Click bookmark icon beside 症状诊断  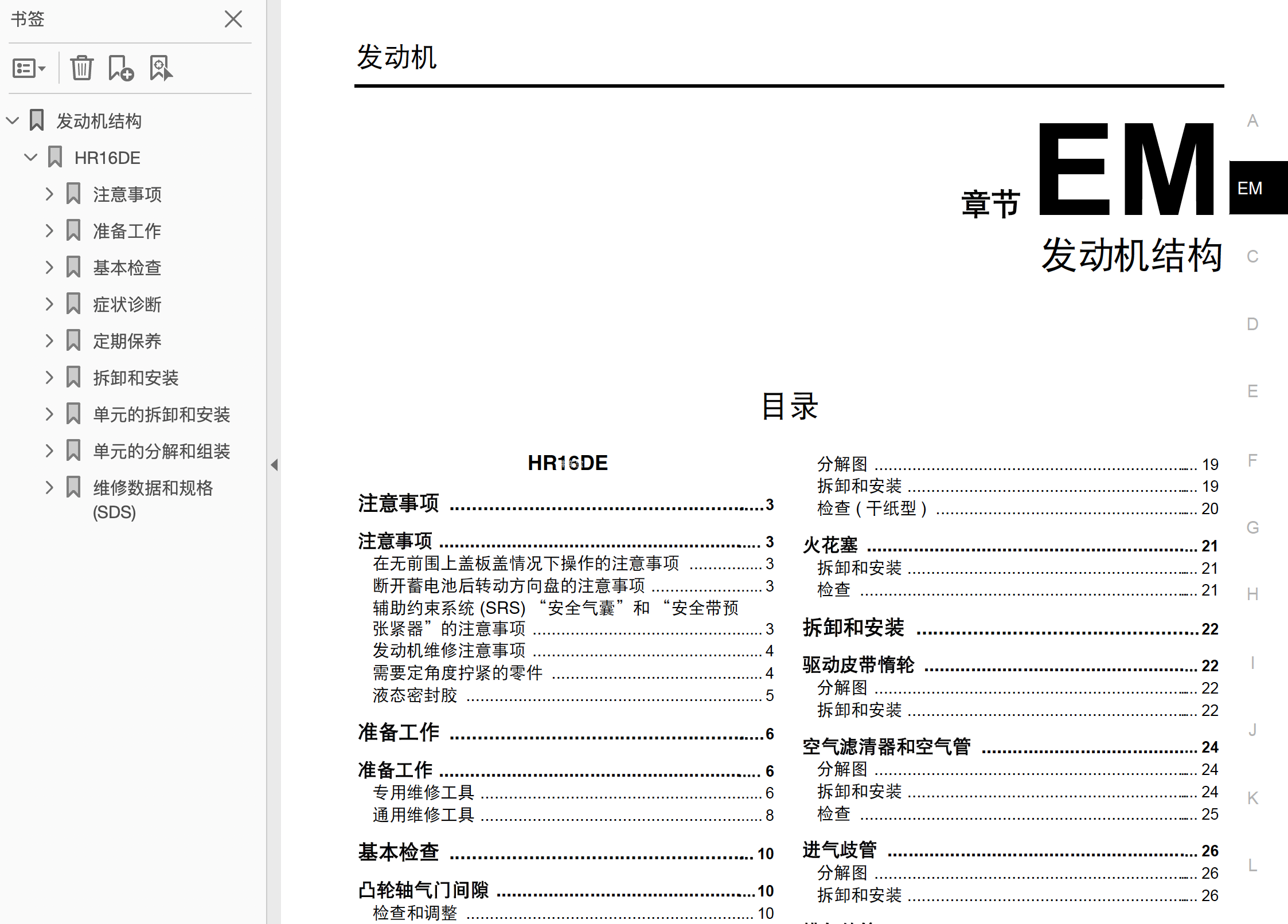click(73, 304)
